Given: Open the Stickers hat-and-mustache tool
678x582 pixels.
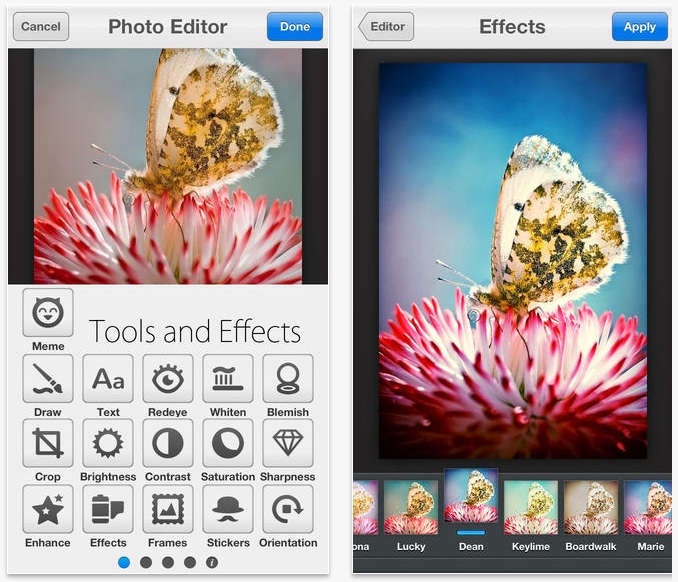Looking at the screenshot, I should click(x=228, y=509).
